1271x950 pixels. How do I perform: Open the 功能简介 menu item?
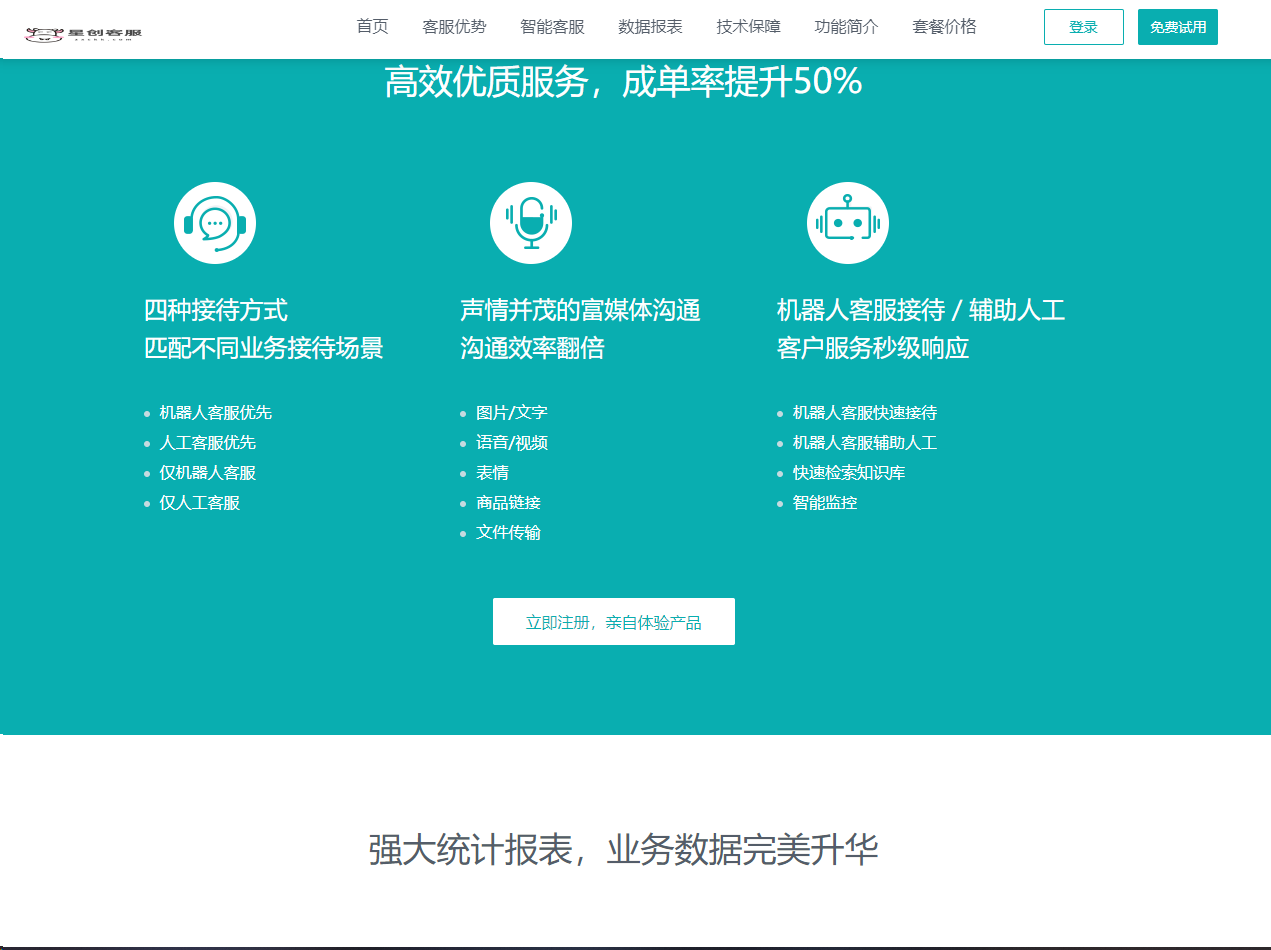click(846, 27)
